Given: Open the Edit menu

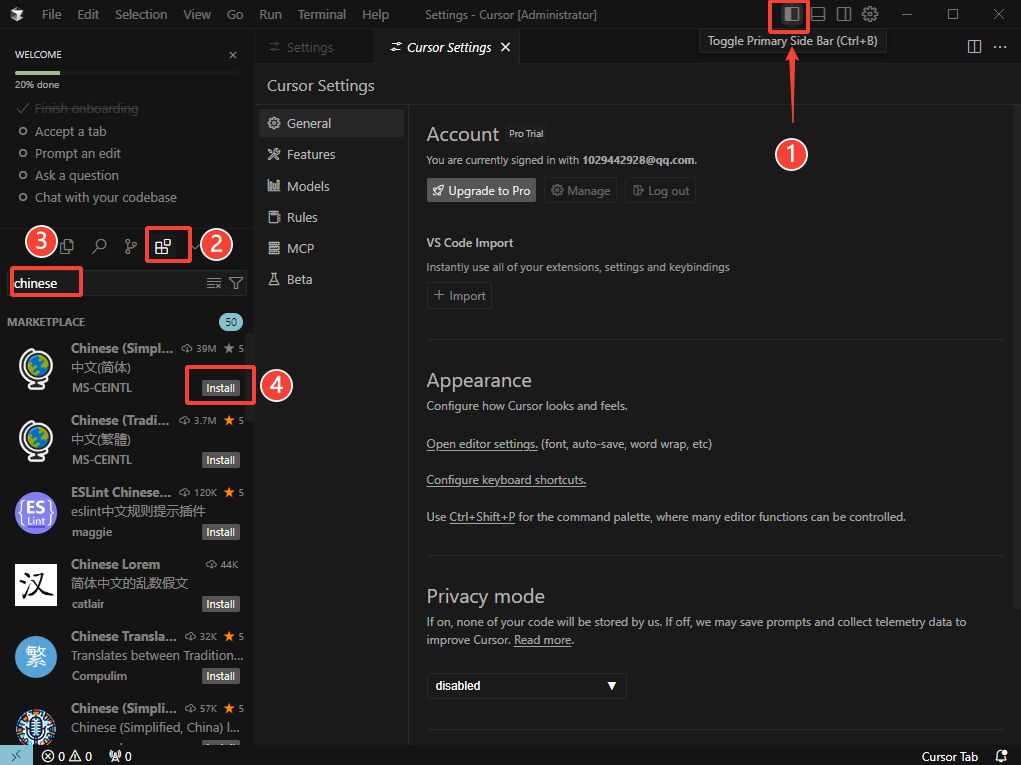Looking at the screenshot, I should 88,14.
